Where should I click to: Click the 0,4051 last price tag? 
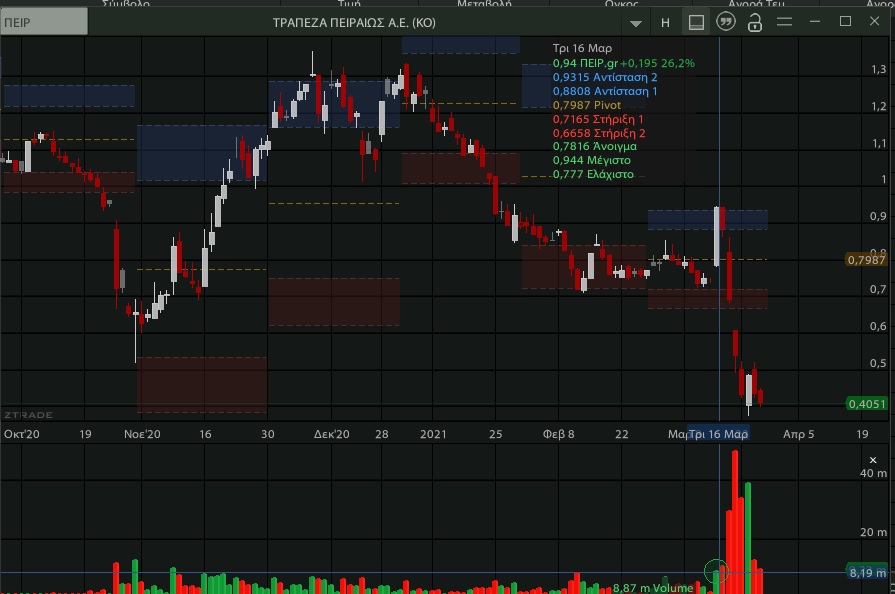(866, 404)
